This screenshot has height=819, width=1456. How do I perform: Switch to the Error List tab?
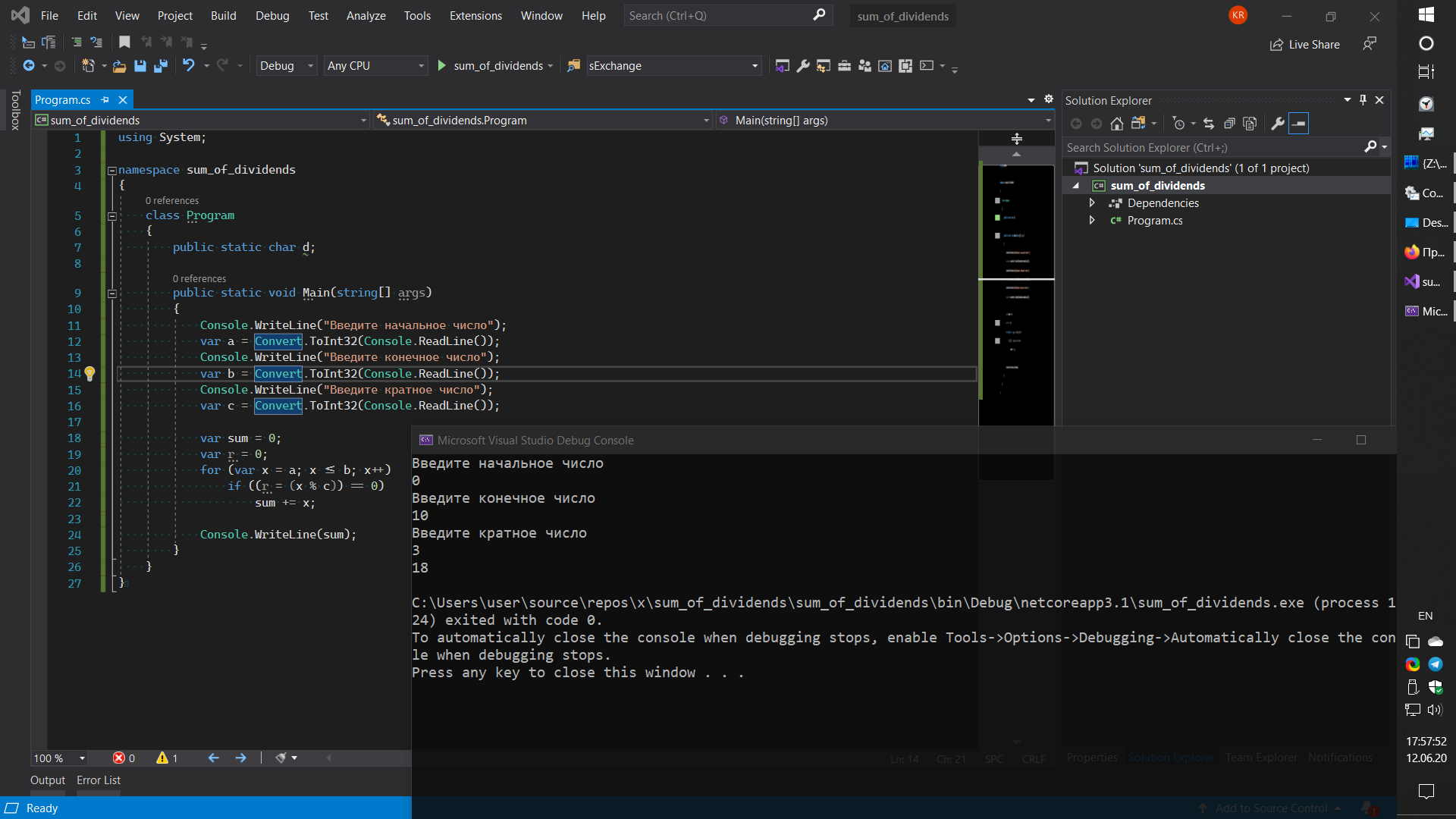pyautogui.click(x=99, y=780)
